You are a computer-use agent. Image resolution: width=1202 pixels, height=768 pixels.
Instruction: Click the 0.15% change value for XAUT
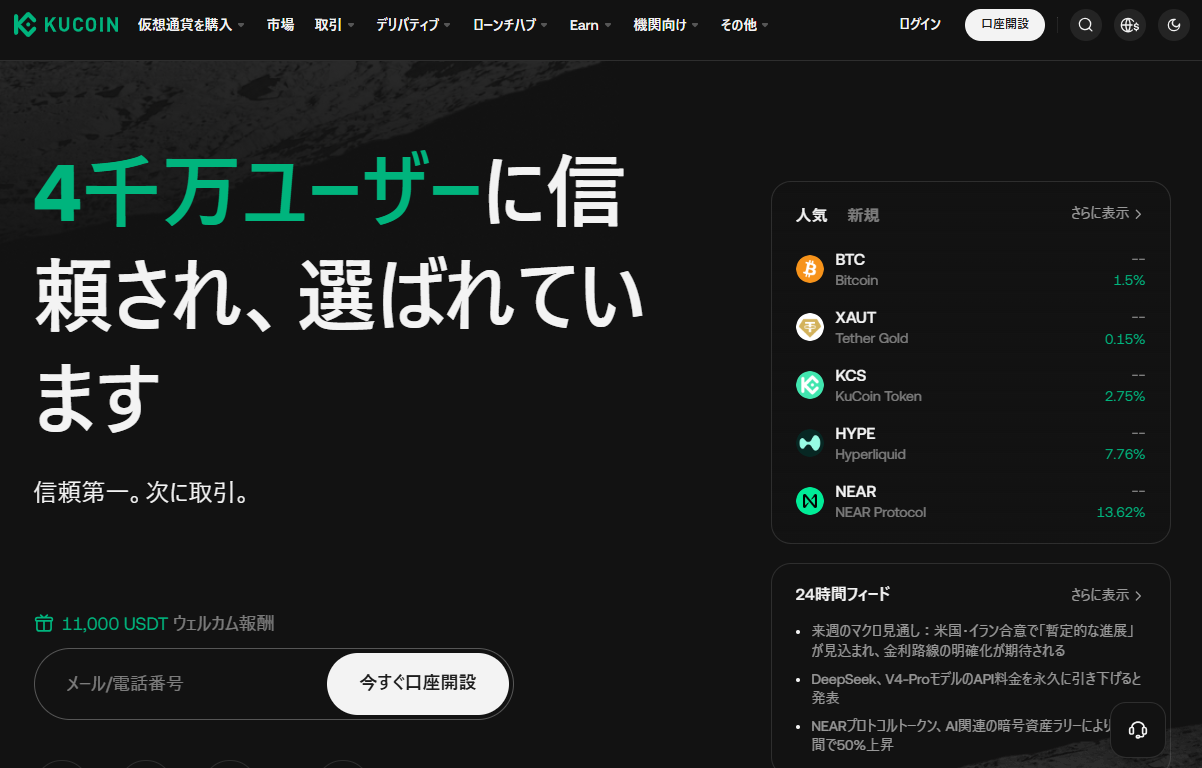pyautogui.click(x=1125, y=338)
